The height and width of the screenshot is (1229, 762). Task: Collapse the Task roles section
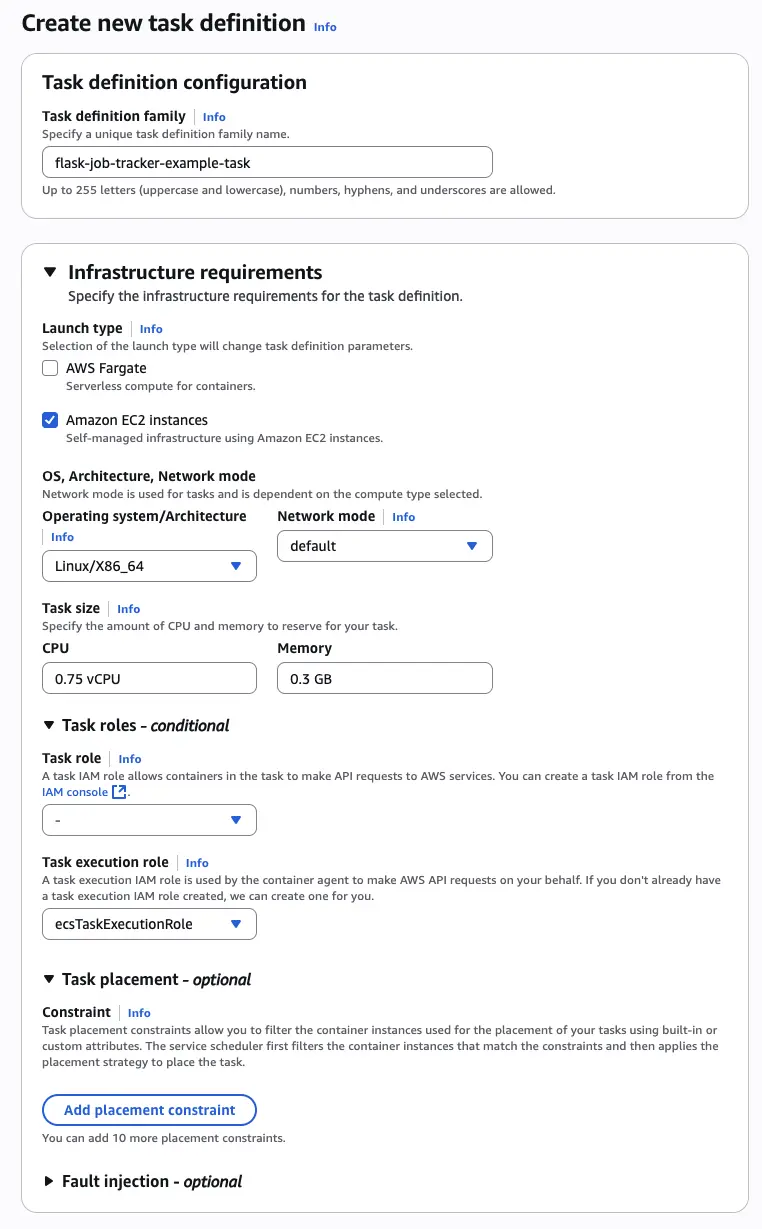pos(49,725)
